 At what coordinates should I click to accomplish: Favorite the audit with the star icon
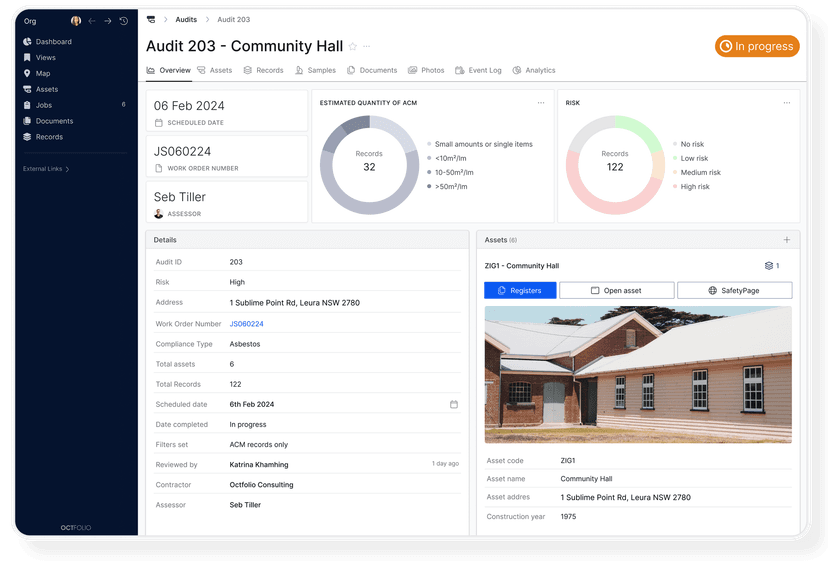click(353, 46)
